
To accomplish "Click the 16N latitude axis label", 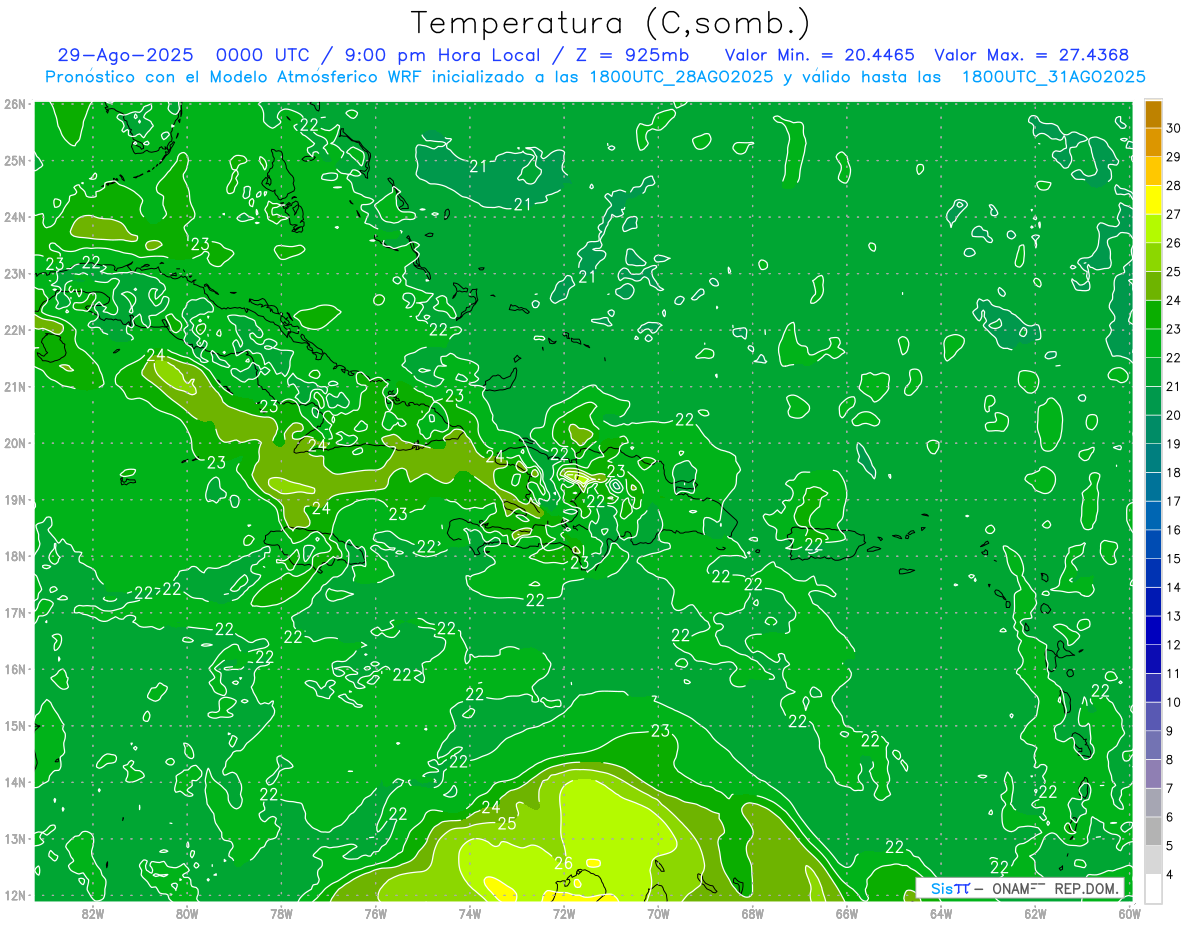I will pos(14,669).
